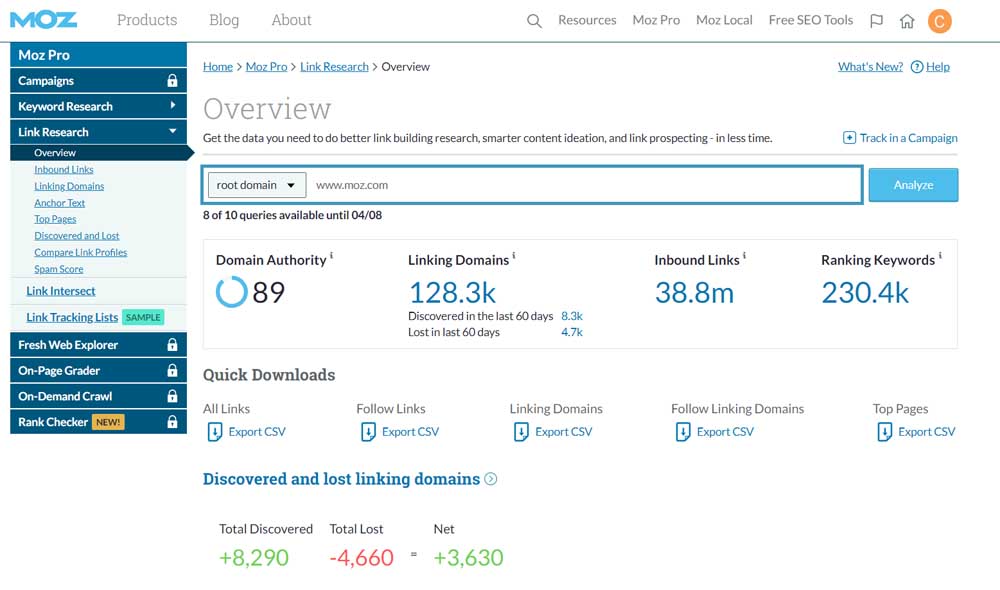Viewport: 1000px width, 590px height.
Task: Open the root domain dropdown
Action: [256, 185]
